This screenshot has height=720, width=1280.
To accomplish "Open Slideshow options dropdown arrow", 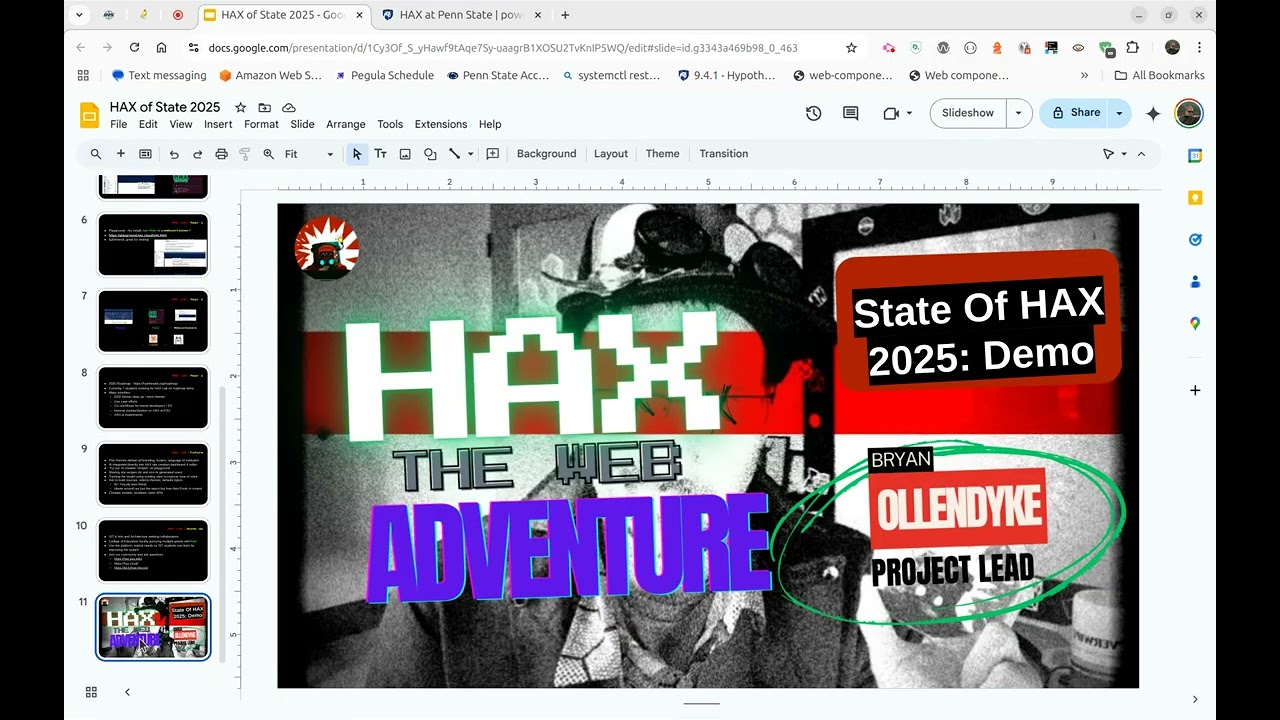I will (x=1019, y=113).
